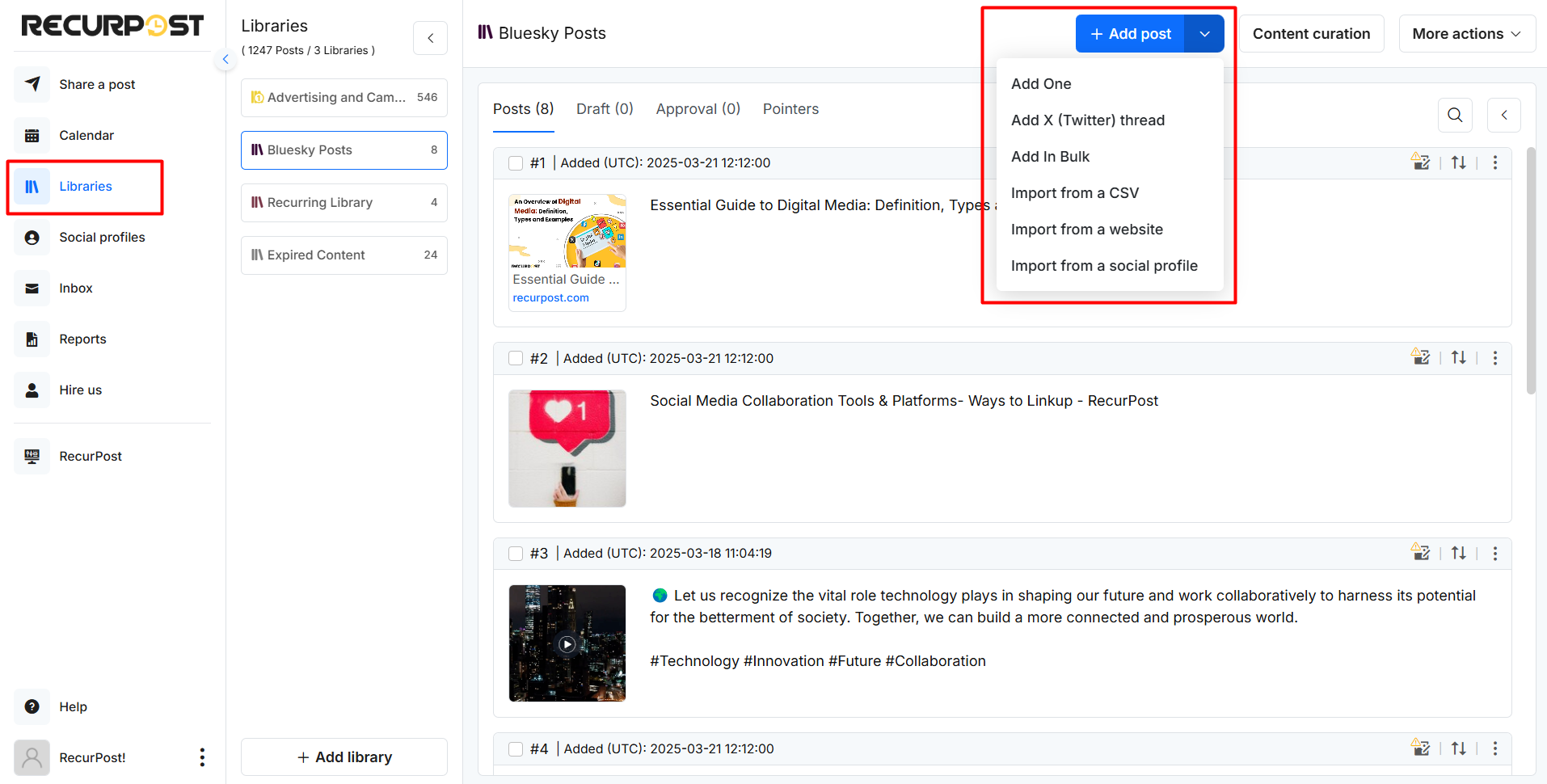Select Recurring Library item

click(x=344, y=203)
